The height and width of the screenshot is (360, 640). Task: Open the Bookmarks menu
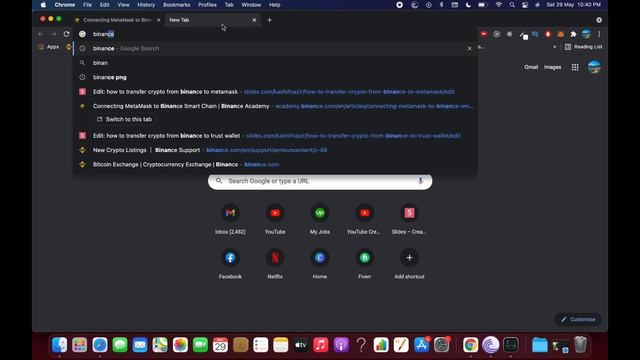click(176, 4)
